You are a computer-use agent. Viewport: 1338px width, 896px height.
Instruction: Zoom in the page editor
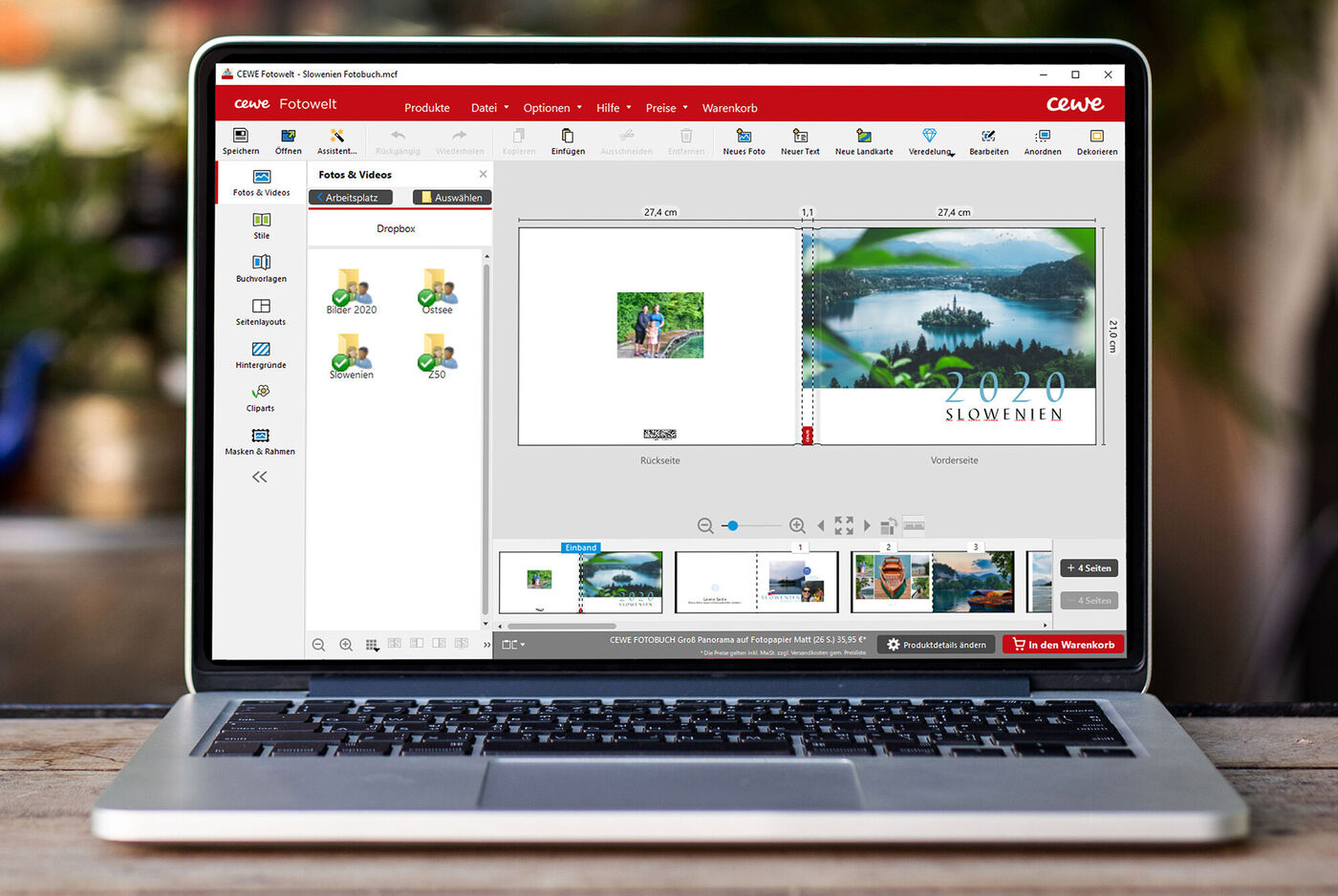tap(797, 525)
